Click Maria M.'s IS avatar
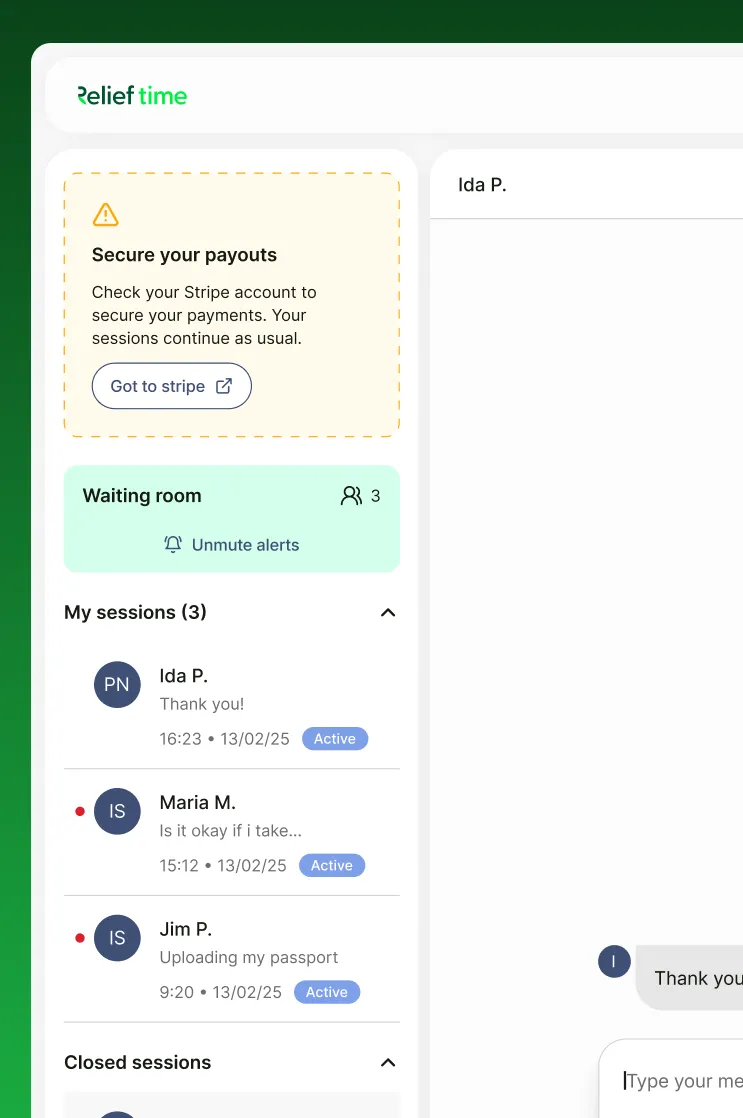Screen dimensions: 743x1118 coord(117,811)
